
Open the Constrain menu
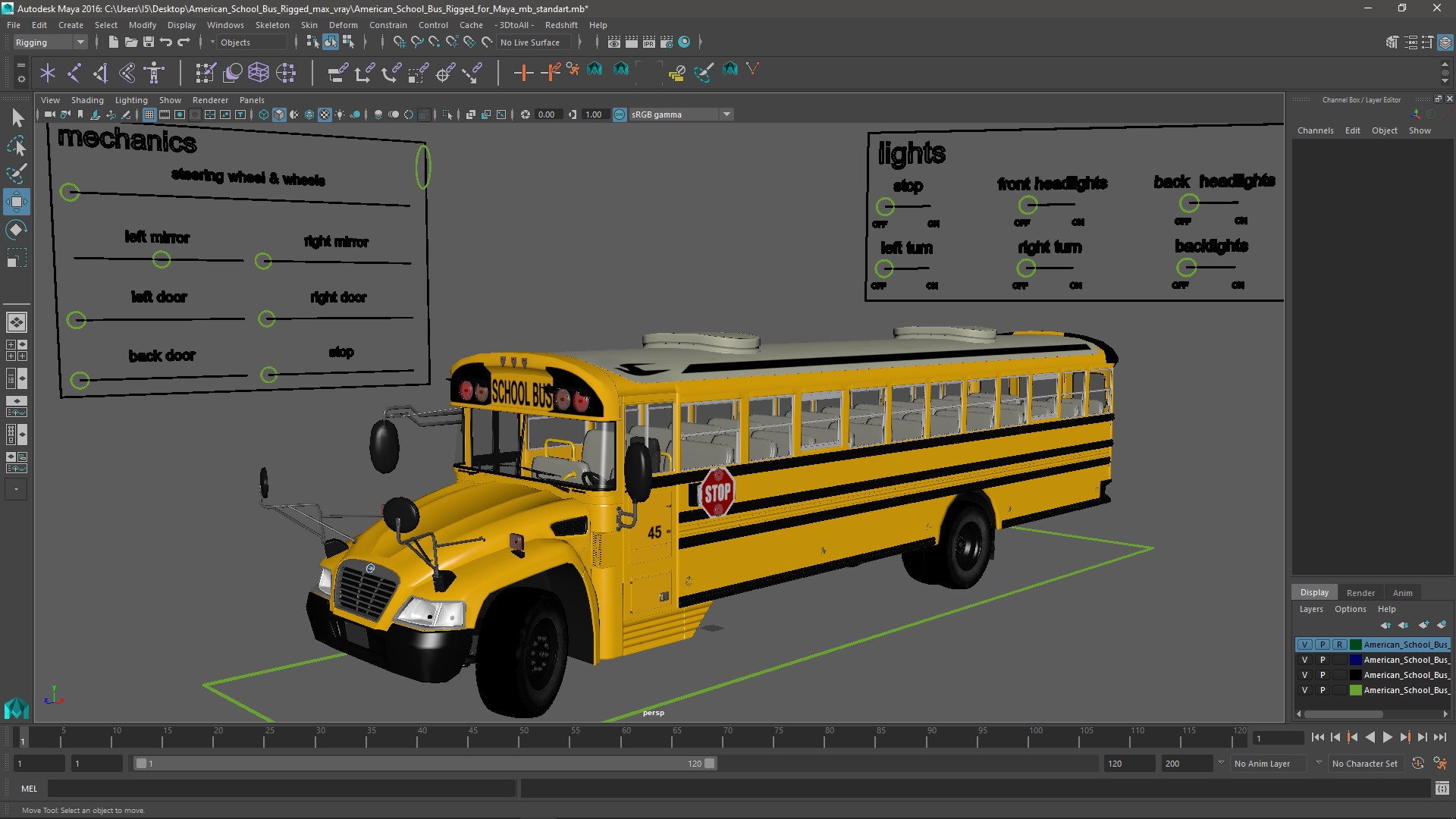(x=388, y=25)
